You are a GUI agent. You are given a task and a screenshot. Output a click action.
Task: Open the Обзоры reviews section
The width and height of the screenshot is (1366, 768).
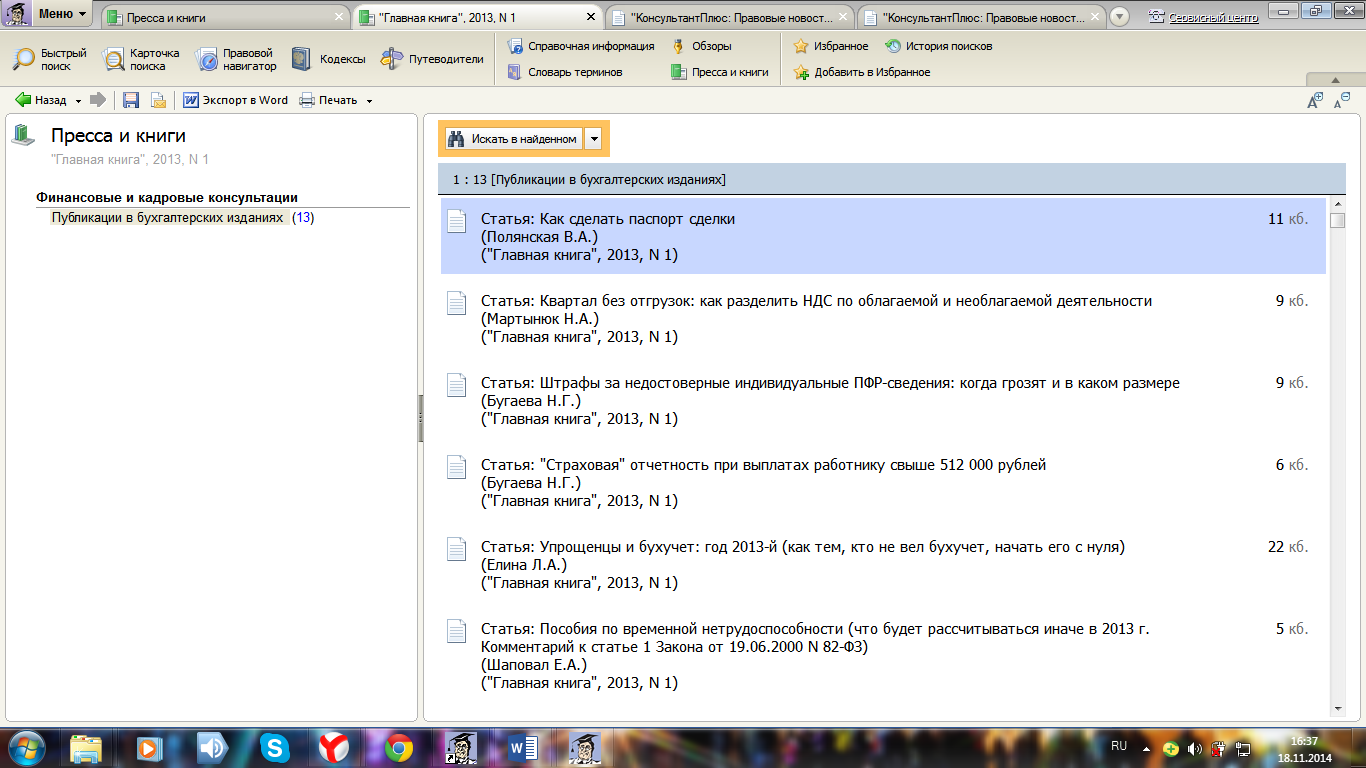701,46
